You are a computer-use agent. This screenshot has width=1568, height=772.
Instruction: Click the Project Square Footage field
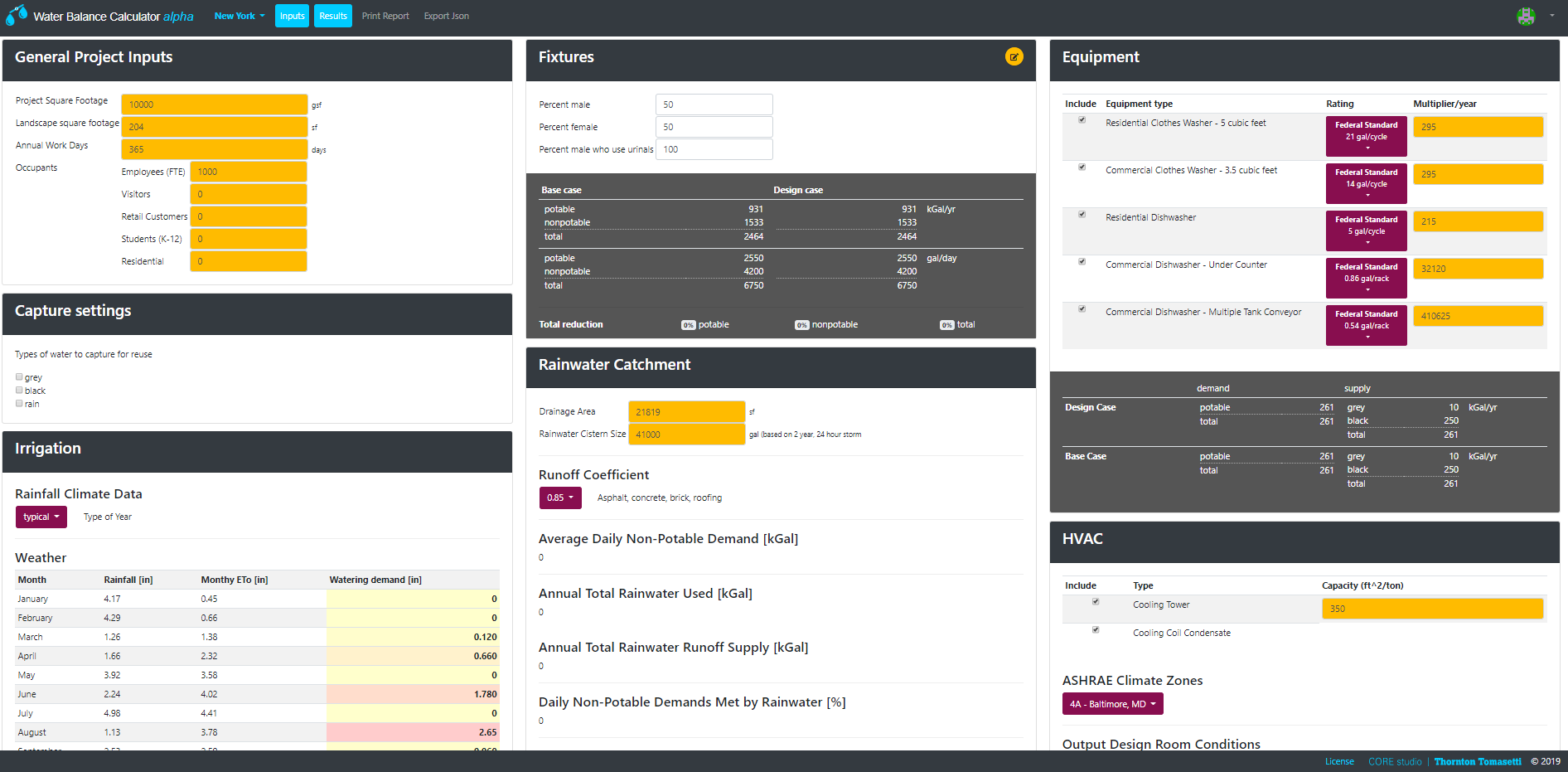click(215, 104)
